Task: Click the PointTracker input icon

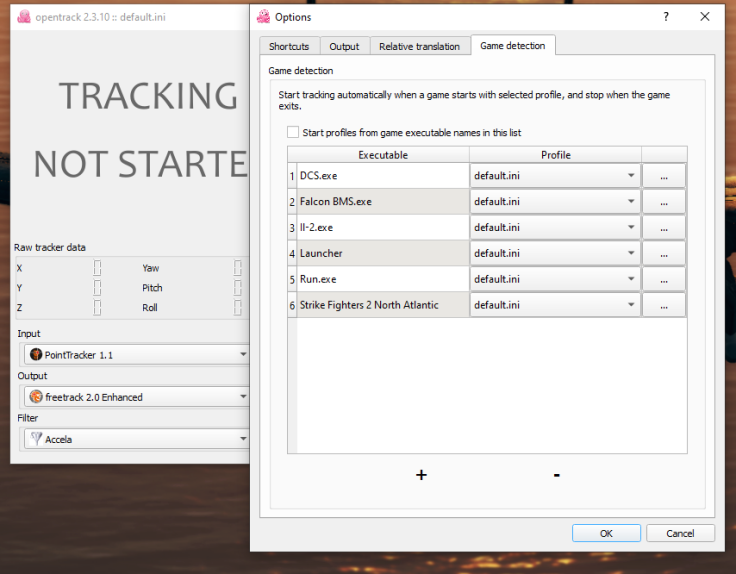Action: [36, 354]
